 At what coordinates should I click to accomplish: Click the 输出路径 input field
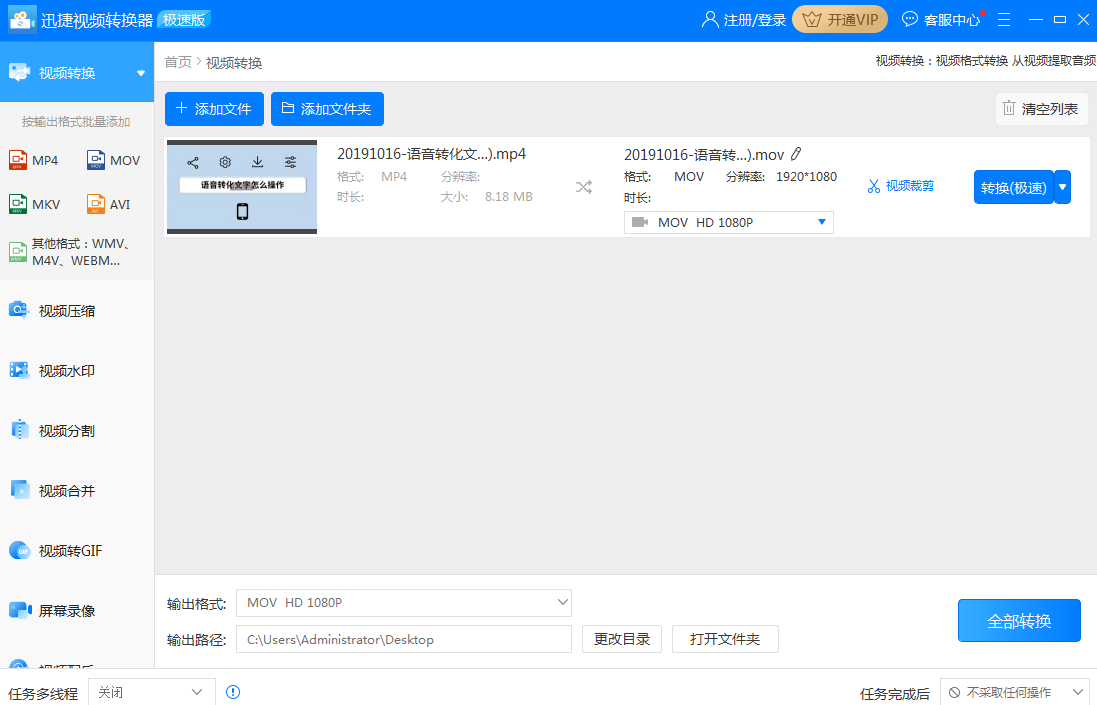click(x=404, y=639)
